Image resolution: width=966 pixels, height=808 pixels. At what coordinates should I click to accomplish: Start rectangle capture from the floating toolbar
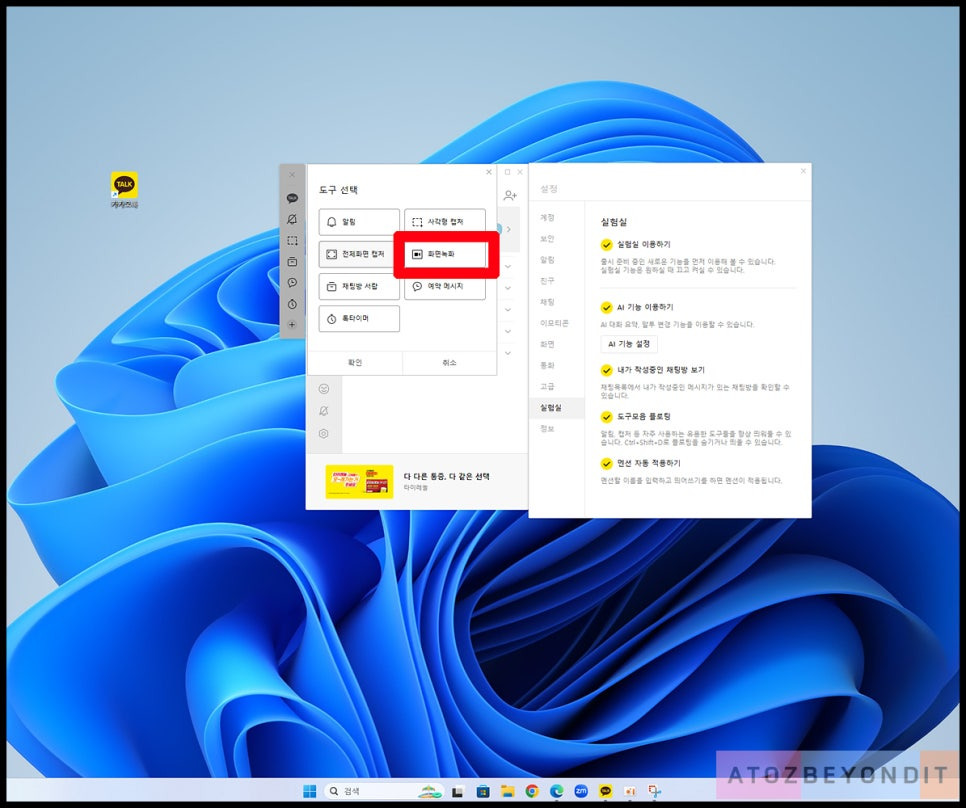pyautogui.click(x=292, y=241)
